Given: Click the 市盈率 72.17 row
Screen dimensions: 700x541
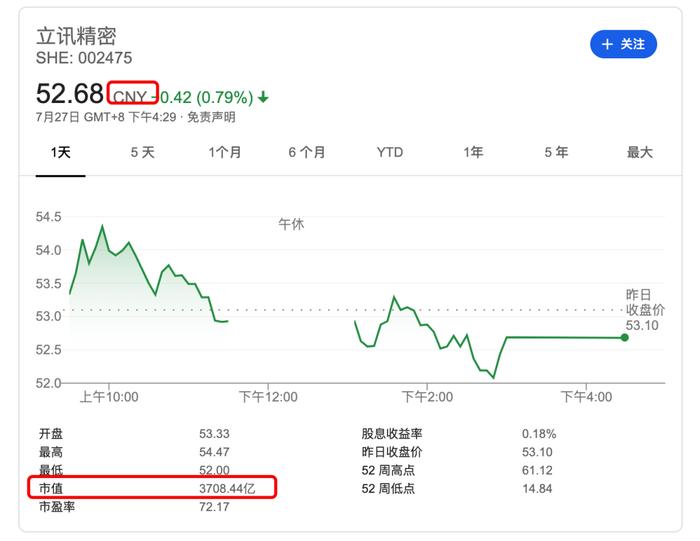Looking at the screenshot, I should click(134, 507).
